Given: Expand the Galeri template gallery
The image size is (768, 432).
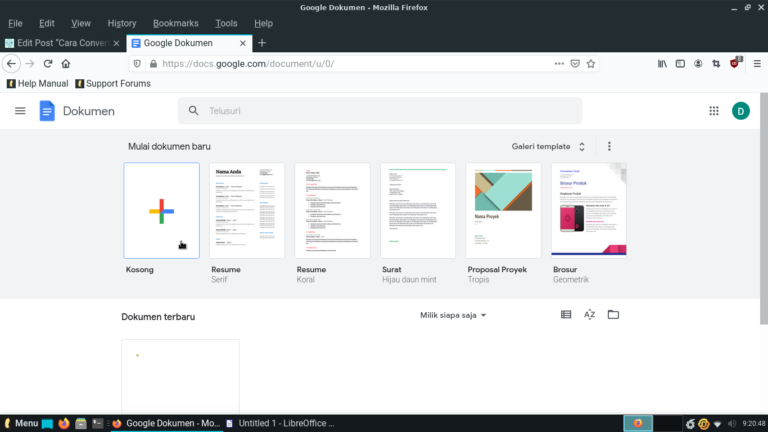Looking at the screenshot, I should pyautogui.click(x=549, y=146).
